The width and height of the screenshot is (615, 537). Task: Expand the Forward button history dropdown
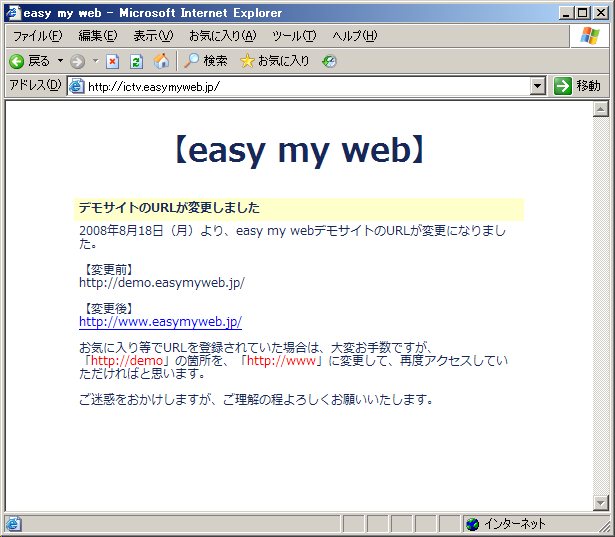(x=95, y=61)
